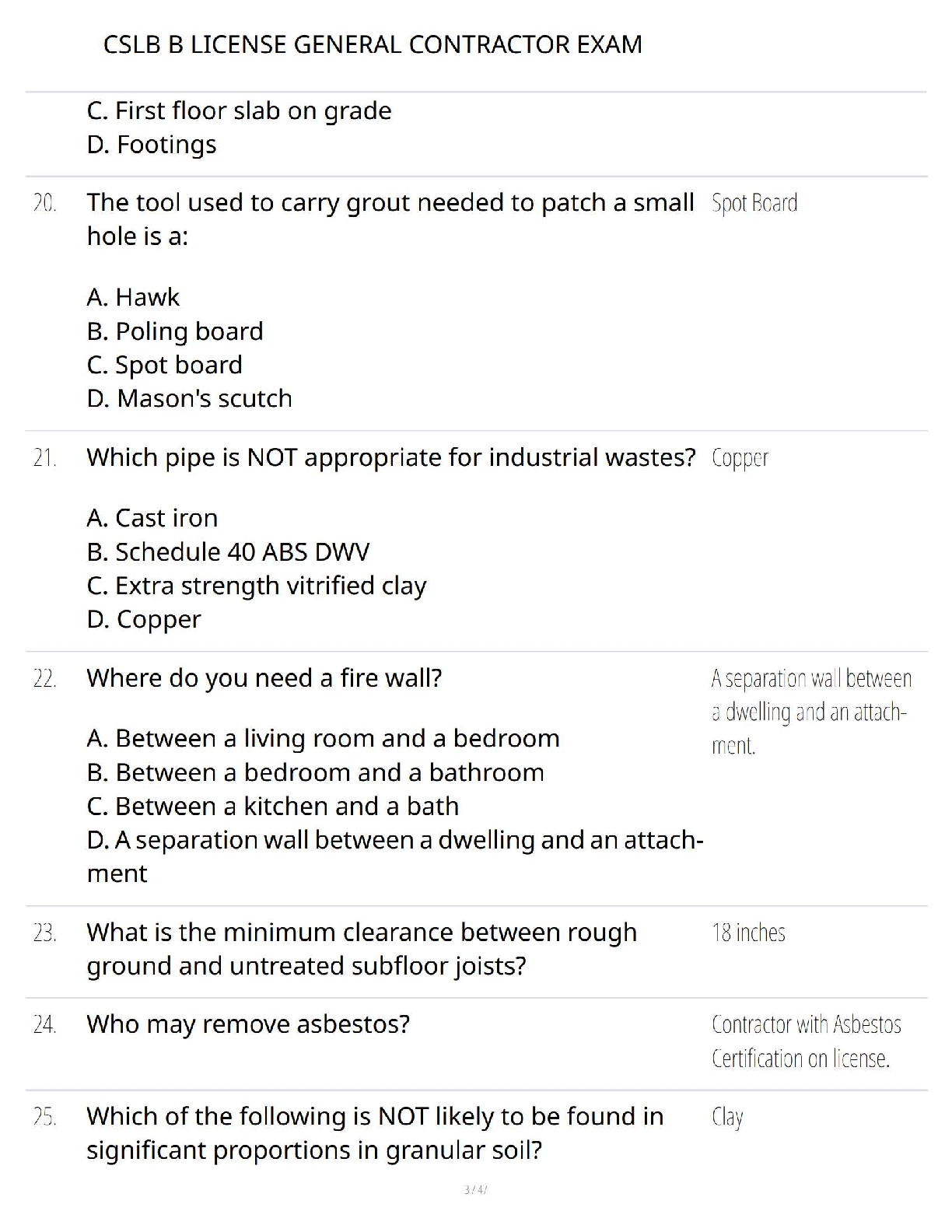952x1232 pixels.
Task: Select option D. Footings at top
Action: pos(152,145)
